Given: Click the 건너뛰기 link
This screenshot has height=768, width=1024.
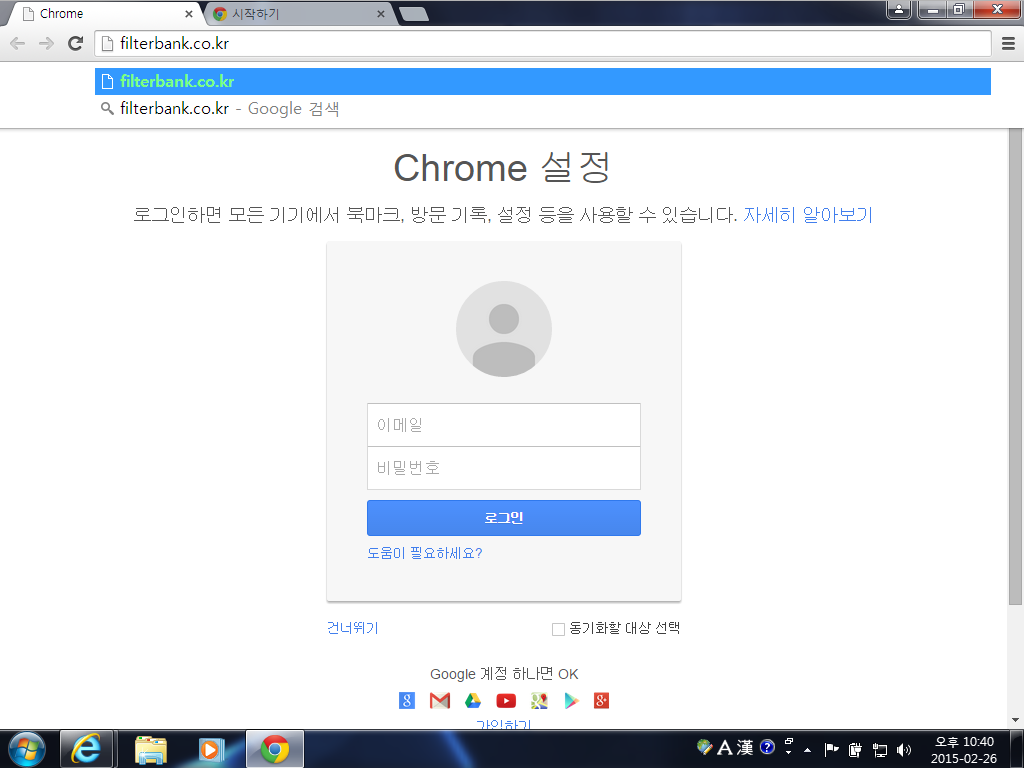Looking at the screenshot, I should click(x=353, y=628).
